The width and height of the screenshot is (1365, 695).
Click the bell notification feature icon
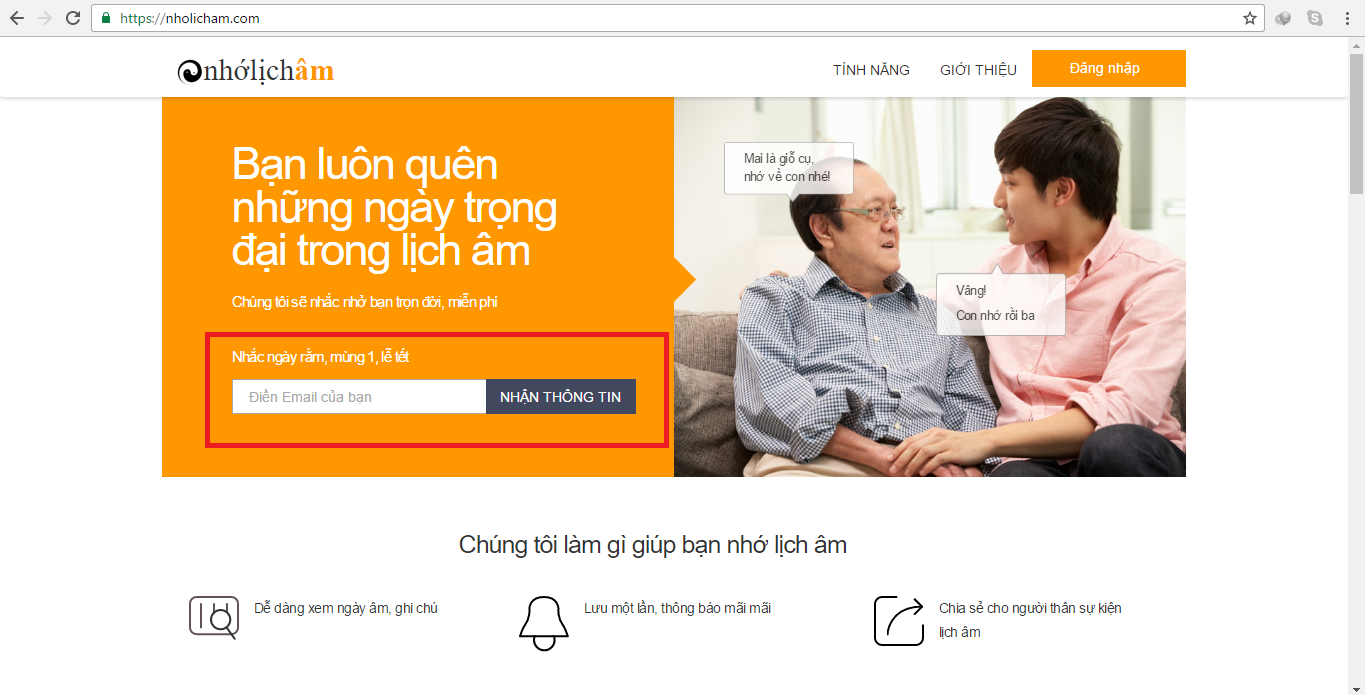[x=544, y=623]
